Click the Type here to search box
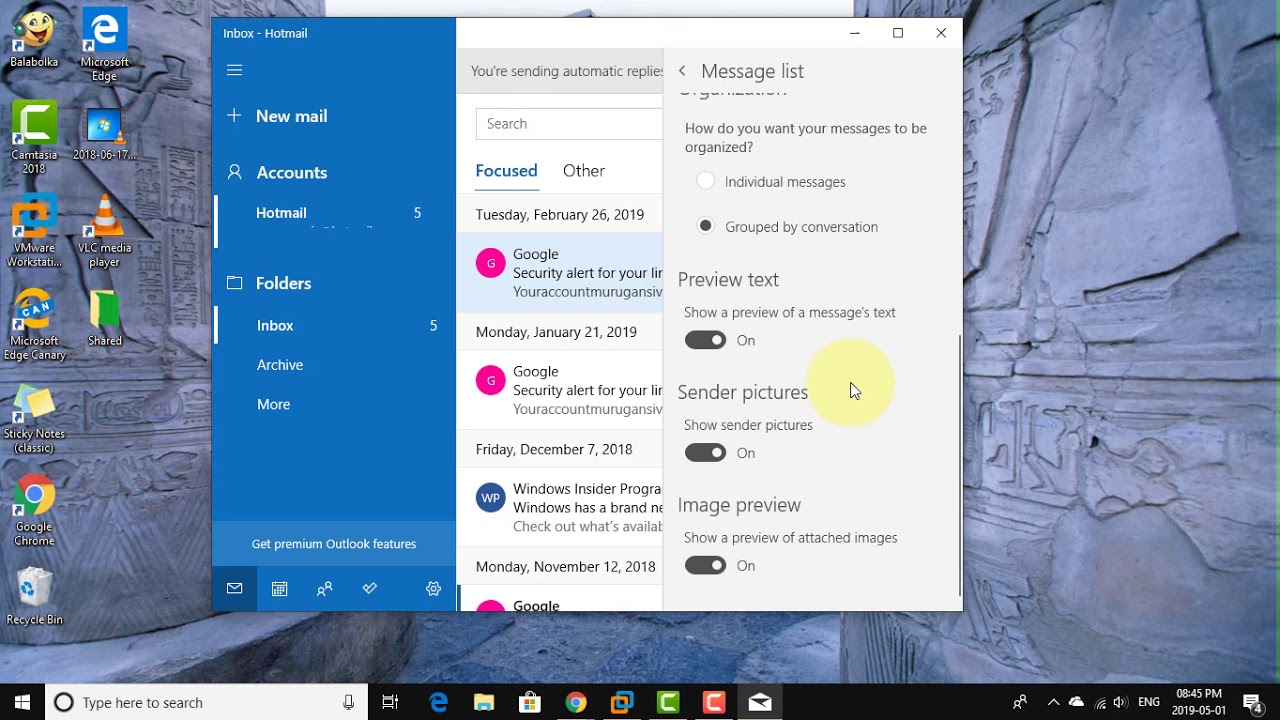This screenshot has width=1280, height=720. point(206,702)
